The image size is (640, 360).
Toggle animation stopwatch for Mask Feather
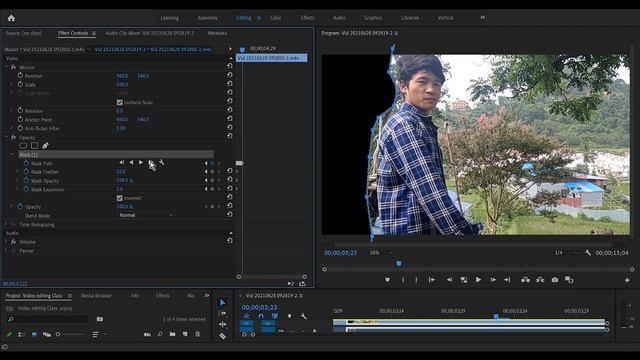(27, 172)
